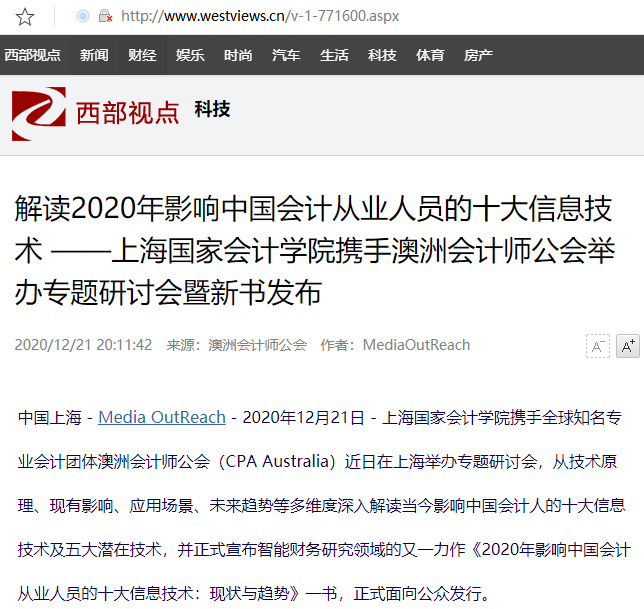Click the bookmark star icon

coord(25,17)
